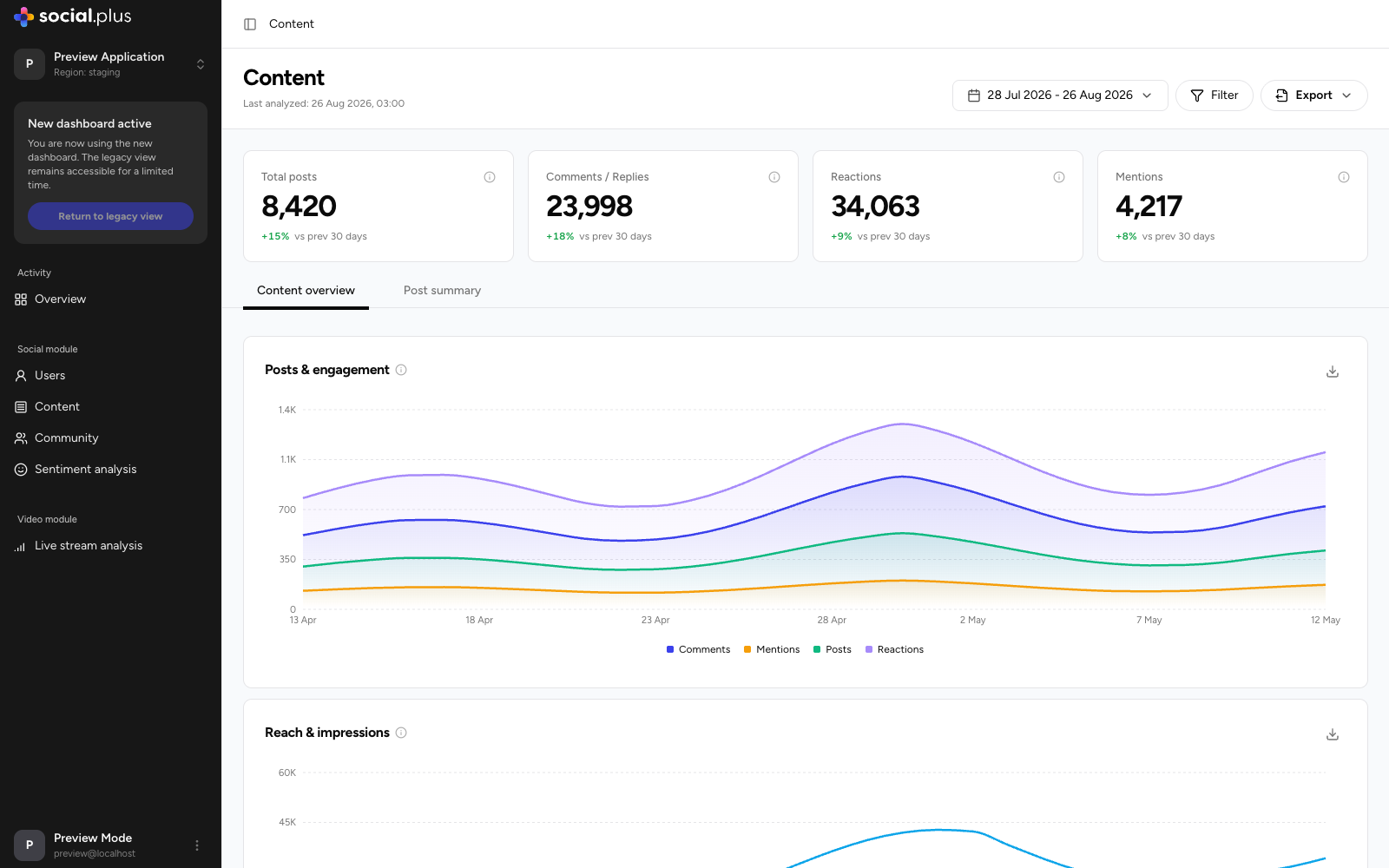
Task: Click the +18% change indicator
Action: point(560,236)
